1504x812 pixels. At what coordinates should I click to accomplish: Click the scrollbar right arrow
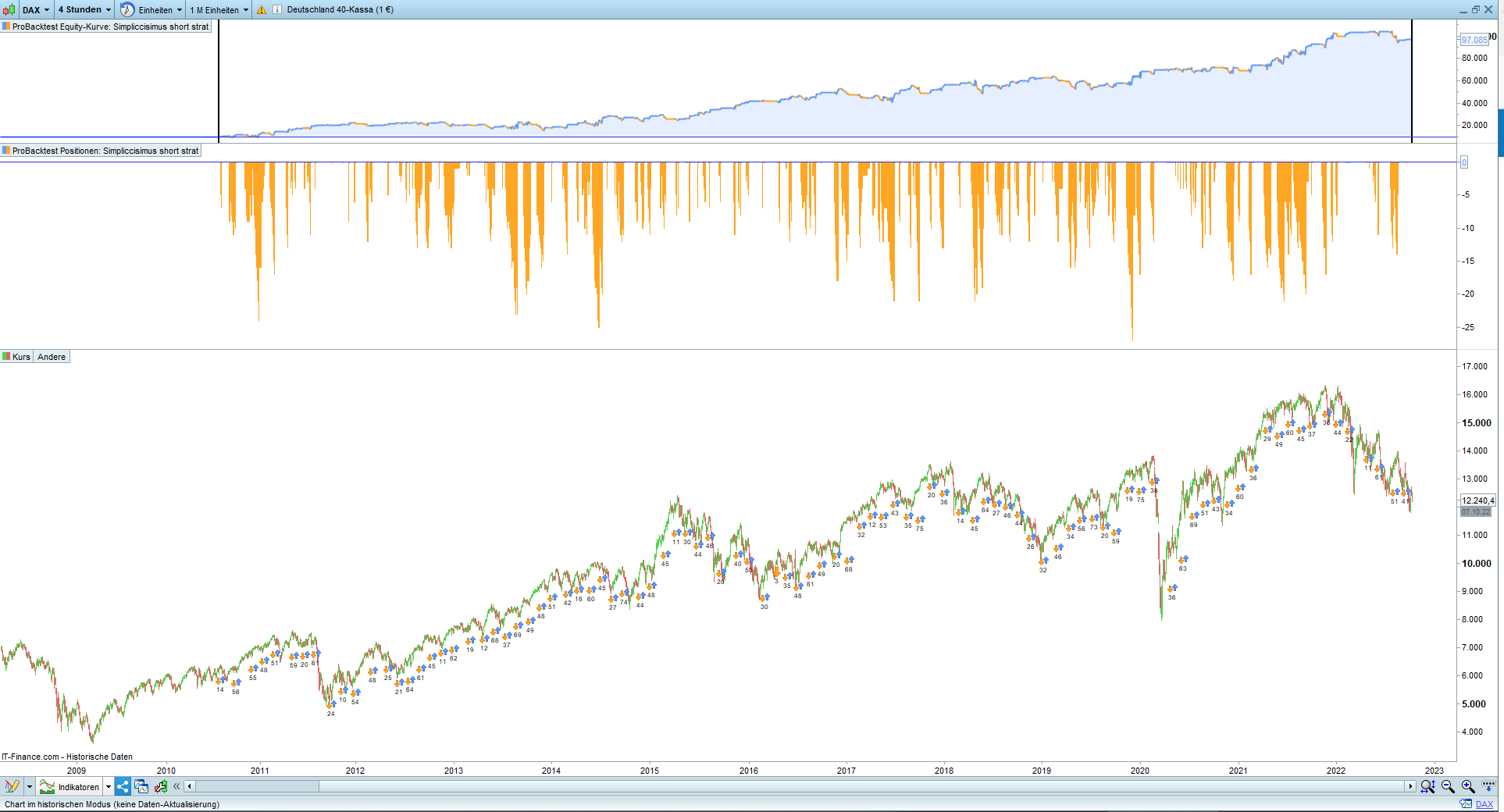coord(1410,786)
